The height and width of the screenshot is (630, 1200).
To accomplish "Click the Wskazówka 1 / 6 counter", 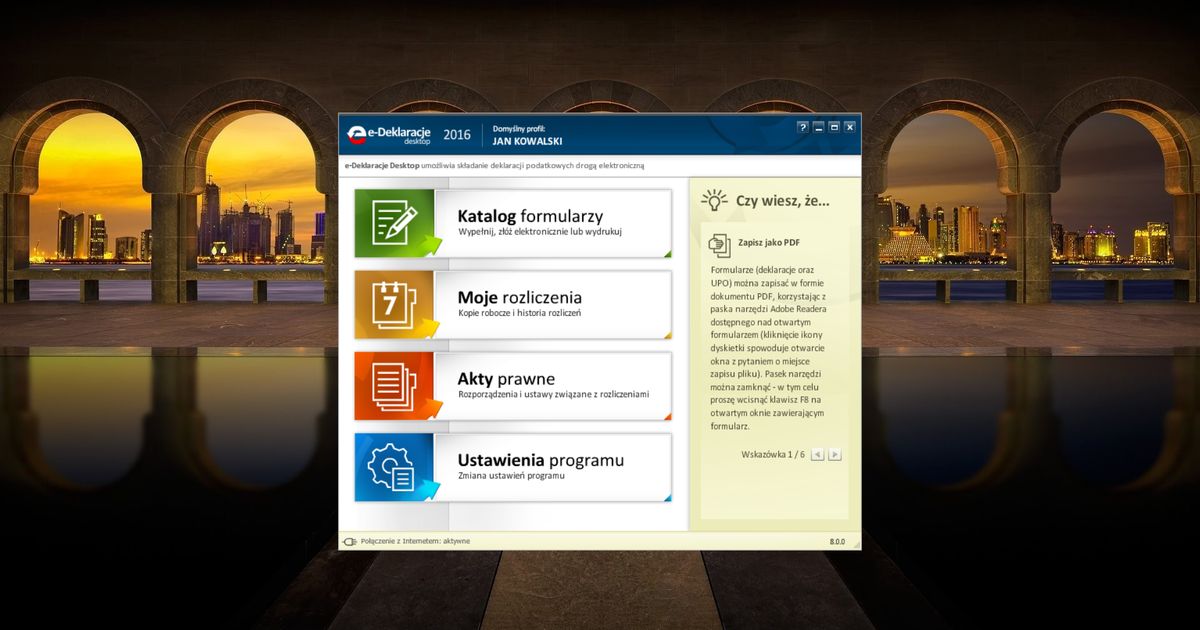I will [x=772, y=455].
